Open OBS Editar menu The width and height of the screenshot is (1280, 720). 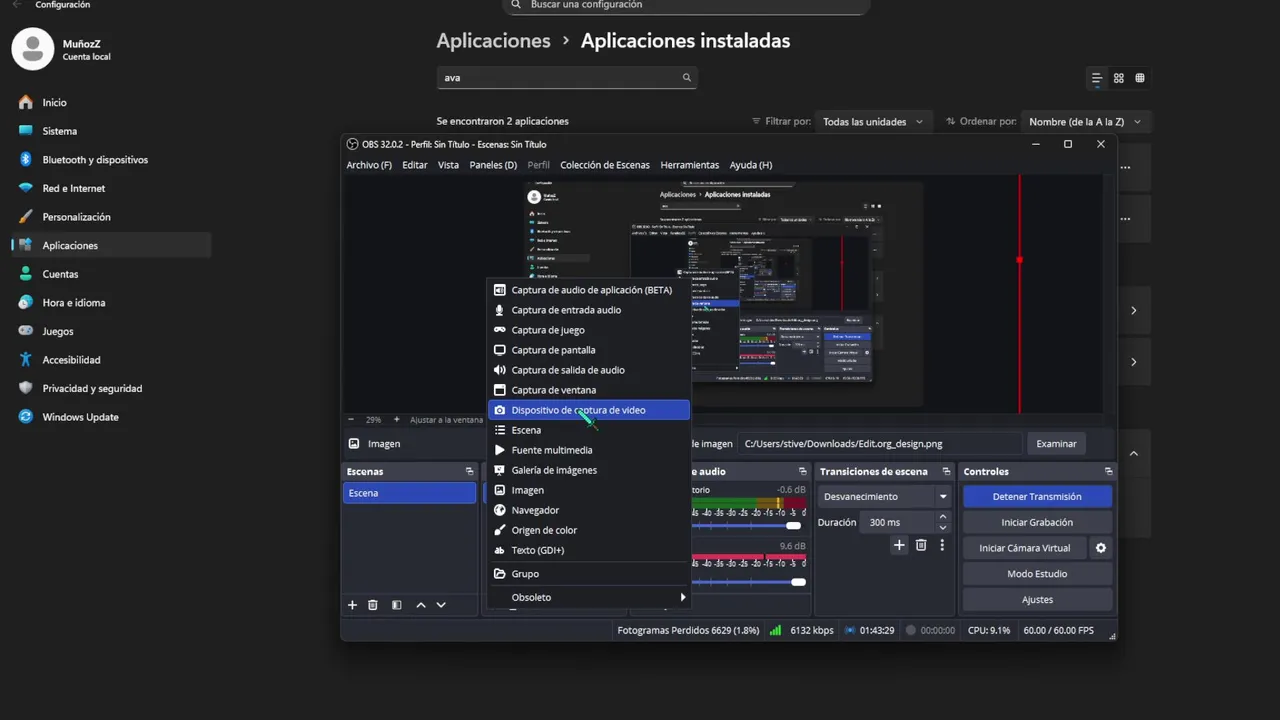click(415, 165)
